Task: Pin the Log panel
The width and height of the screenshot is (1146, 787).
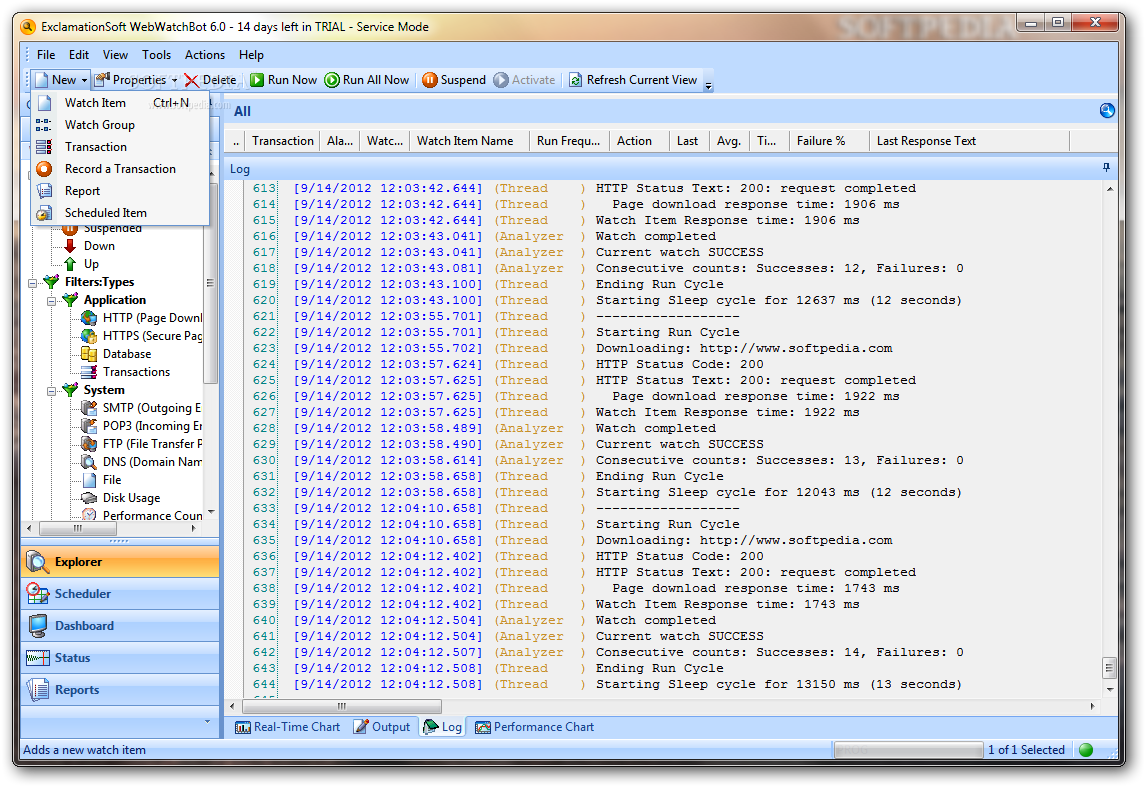Action: point(1107,167)
